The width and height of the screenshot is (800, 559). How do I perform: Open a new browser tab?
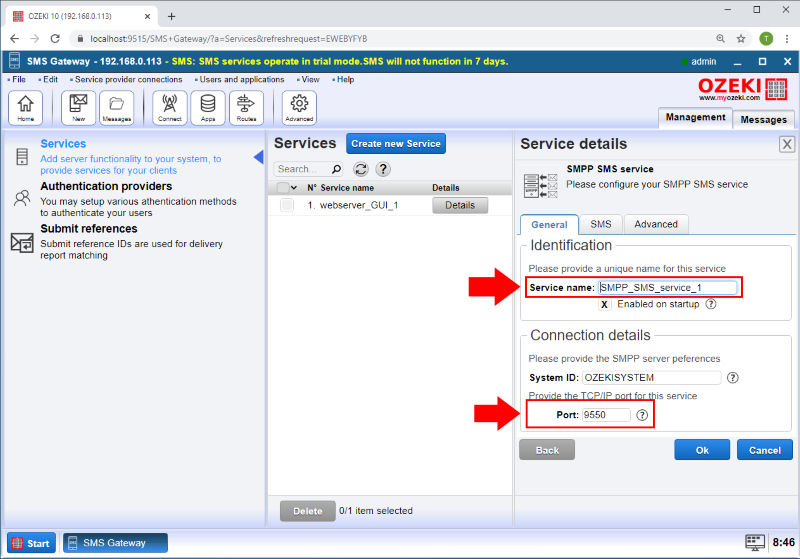tap(171, 16)
